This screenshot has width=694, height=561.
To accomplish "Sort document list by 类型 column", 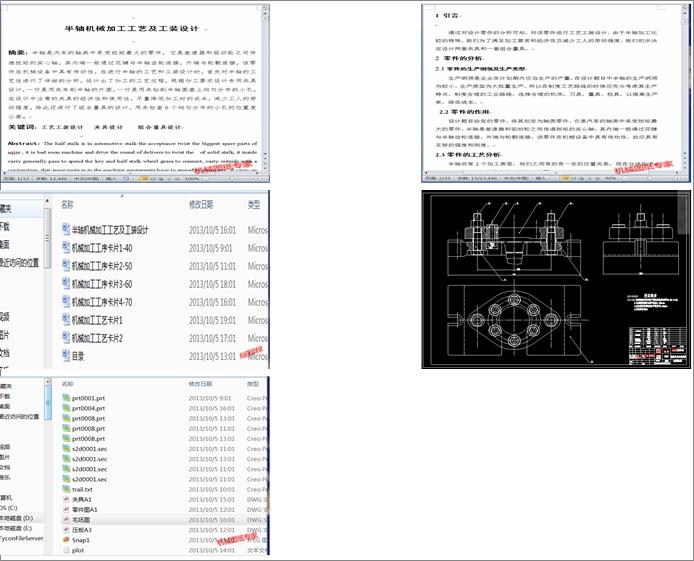I will 254,204.
